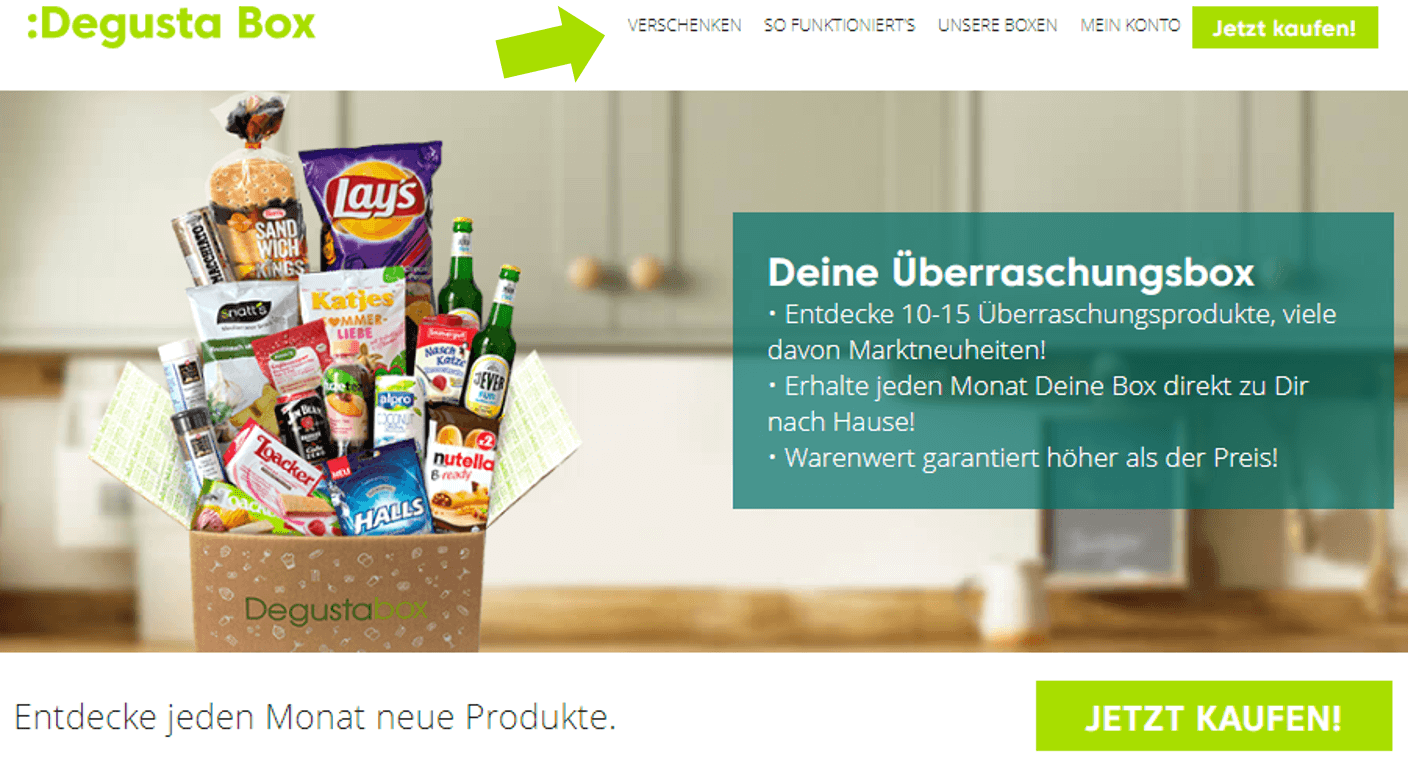Click the Degustabox cardboard box logo
The width and height of the screenshot is (1408, 765).
(336, 609)
